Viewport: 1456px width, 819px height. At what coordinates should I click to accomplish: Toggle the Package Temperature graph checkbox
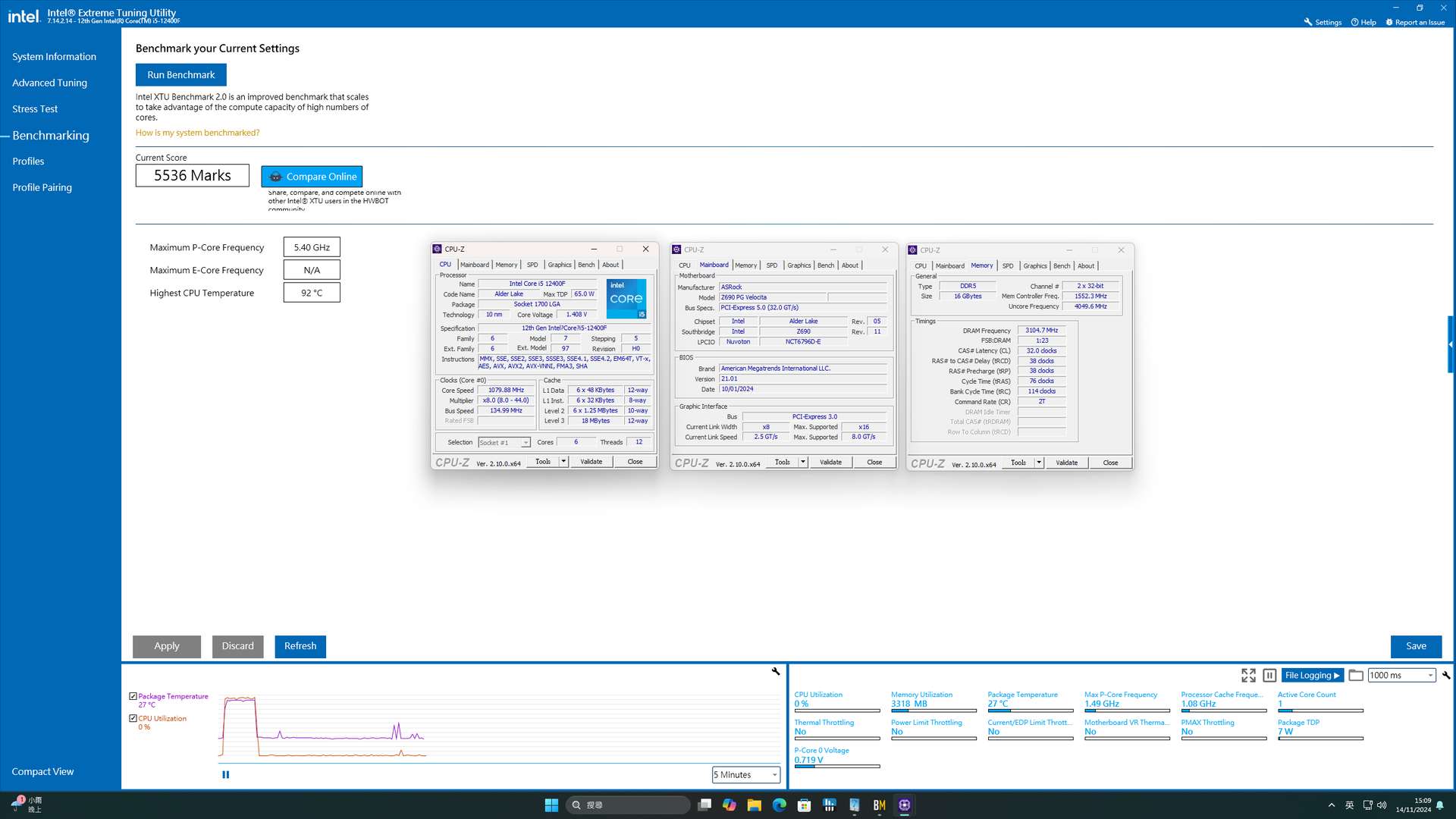click(x=133, y=696)
